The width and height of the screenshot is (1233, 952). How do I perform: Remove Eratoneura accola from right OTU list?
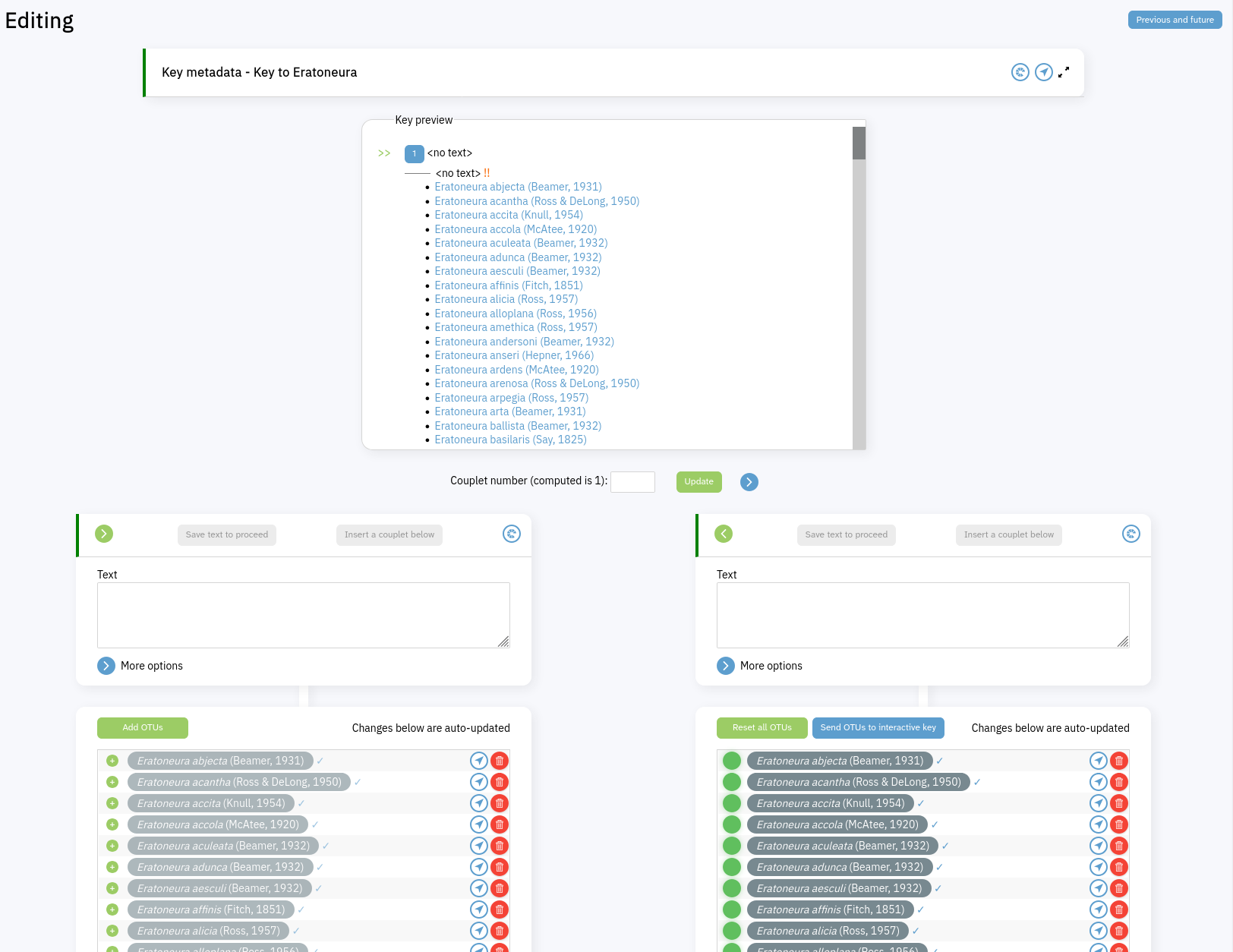[1118, 824]
